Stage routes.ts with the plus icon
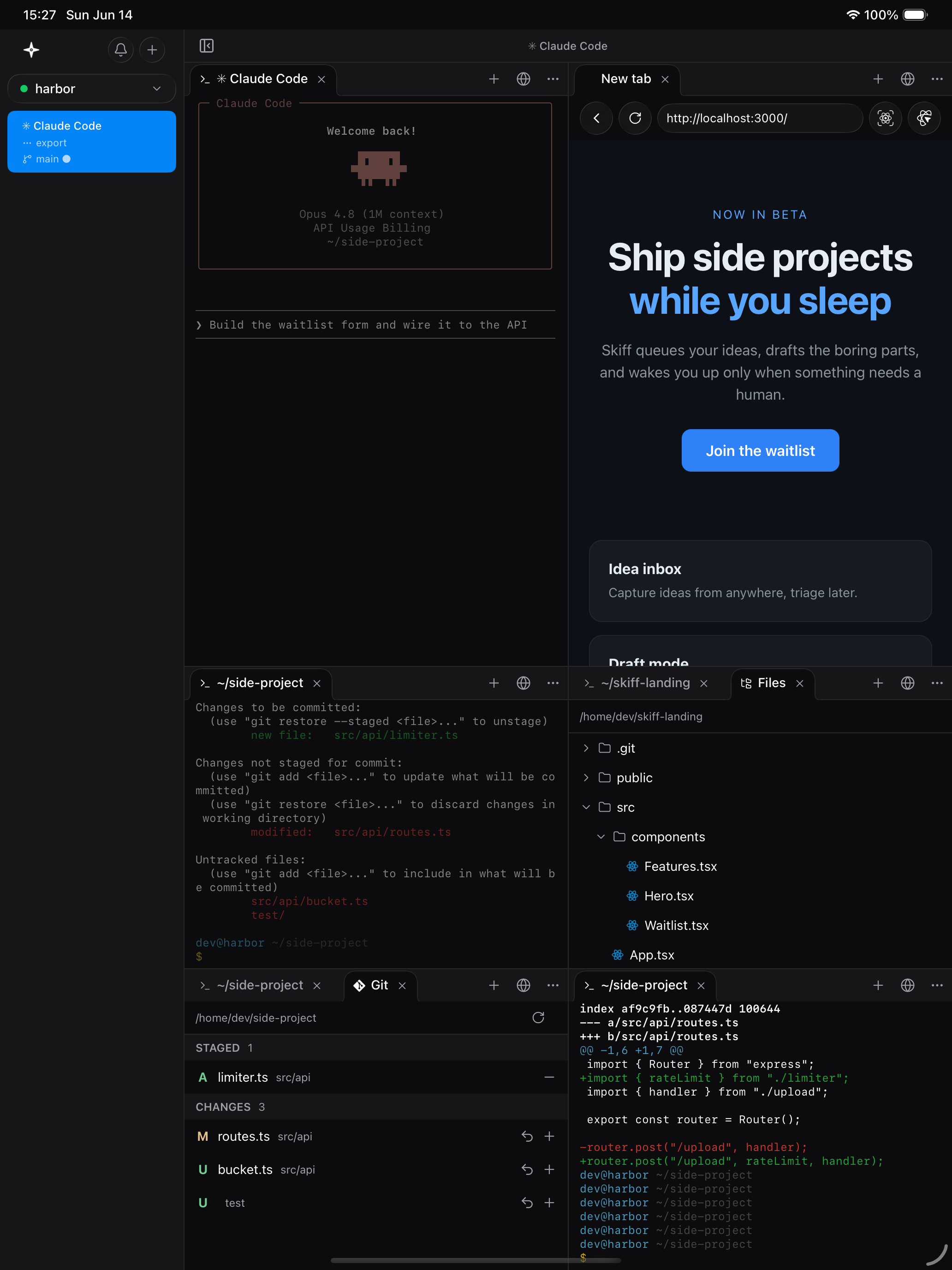 point(549,1137)
